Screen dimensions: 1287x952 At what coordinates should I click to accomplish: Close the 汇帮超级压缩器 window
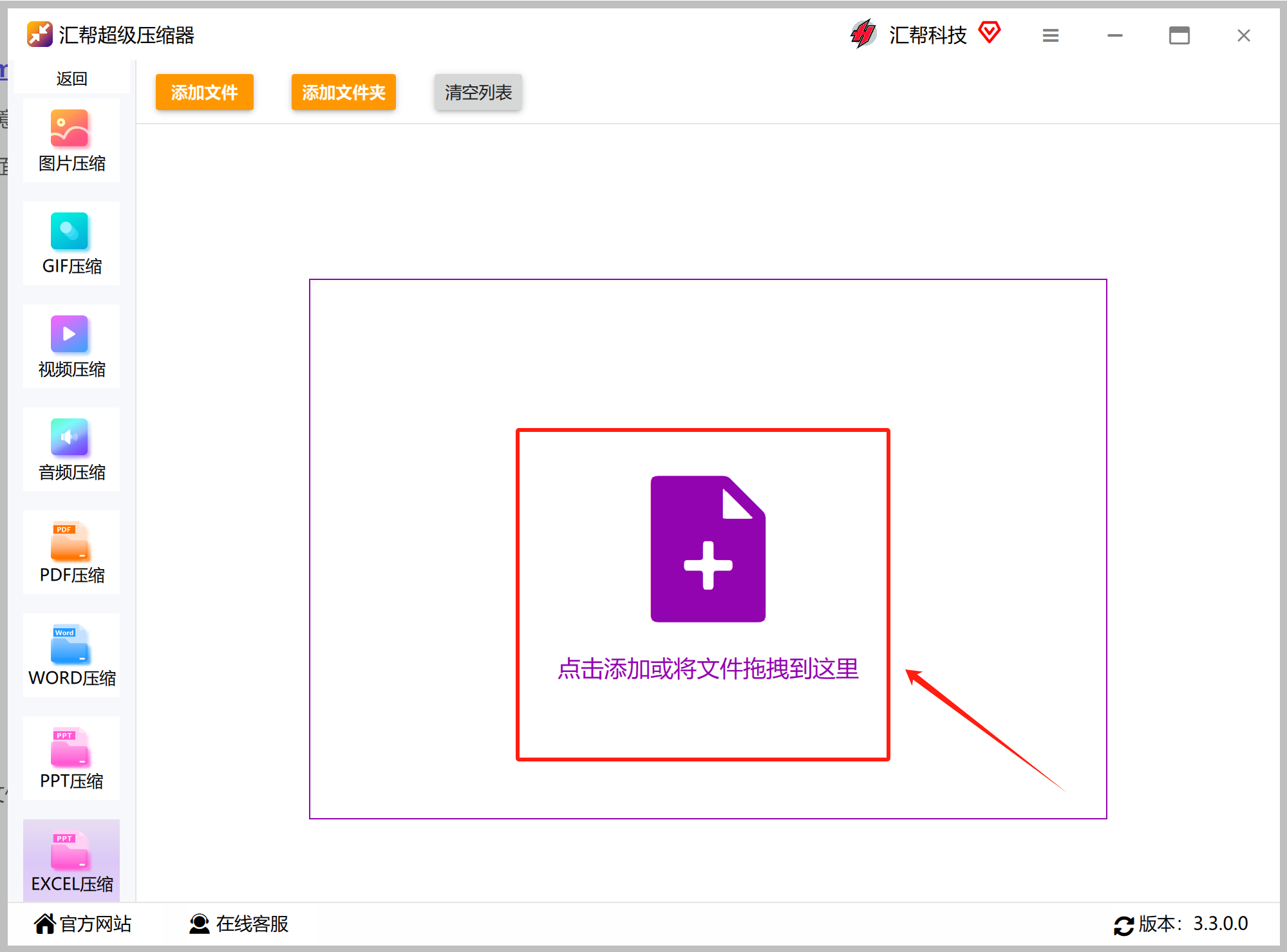[x=1243, y=35]
